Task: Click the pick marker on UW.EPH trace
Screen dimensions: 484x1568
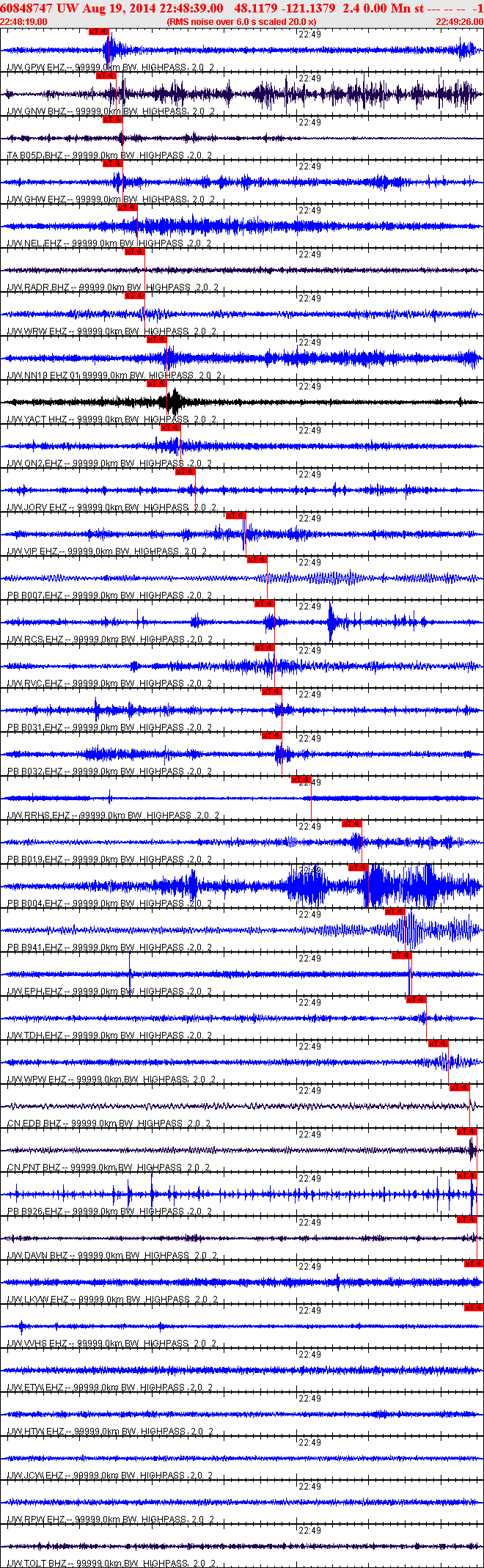Action: tap(401, 956)
